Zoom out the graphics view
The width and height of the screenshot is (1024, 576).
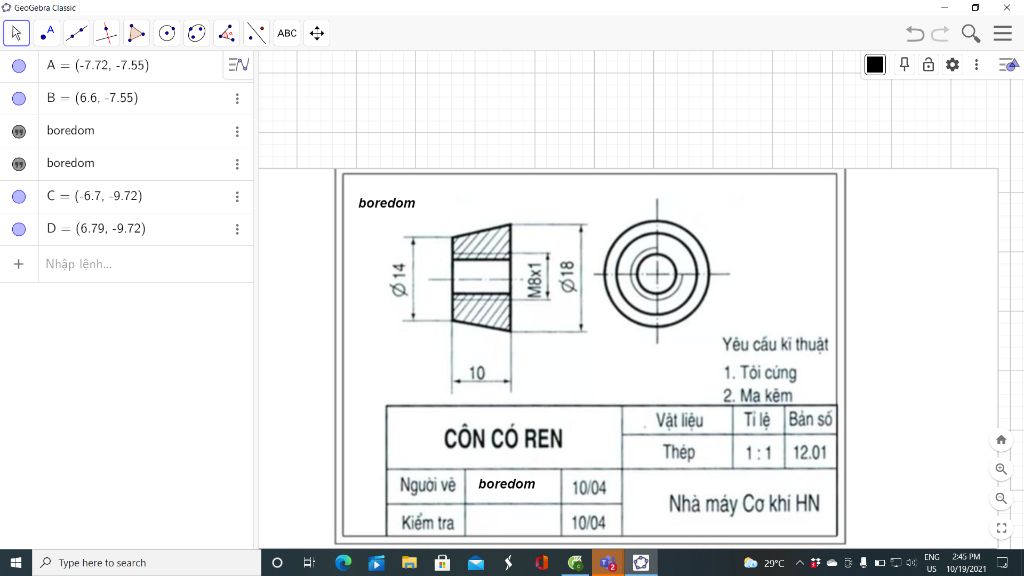[x=1000, y=498]
